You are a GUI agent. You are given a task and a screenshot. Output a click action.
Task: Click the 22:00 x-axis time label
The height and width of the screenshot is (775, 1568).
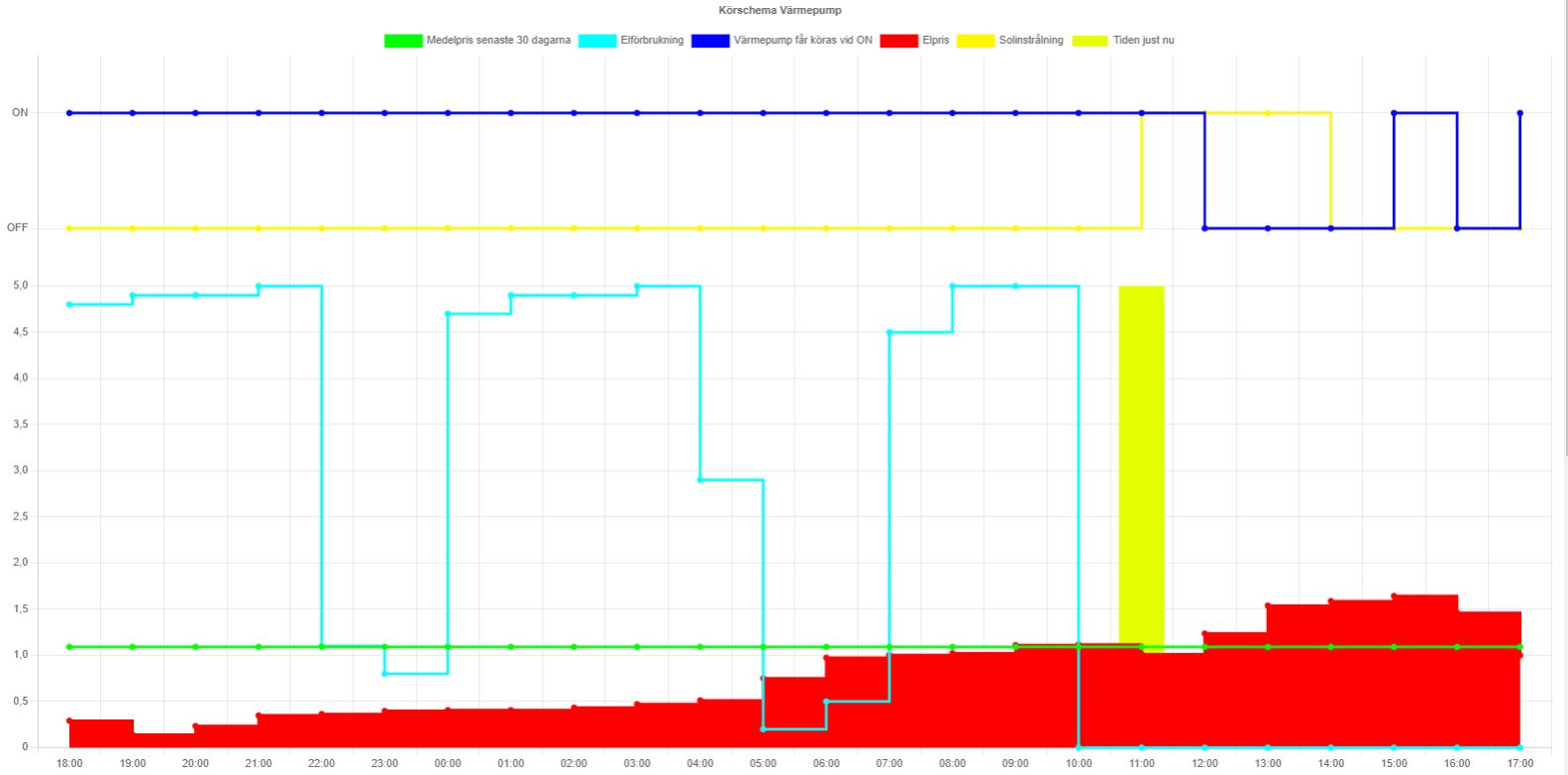322,763
